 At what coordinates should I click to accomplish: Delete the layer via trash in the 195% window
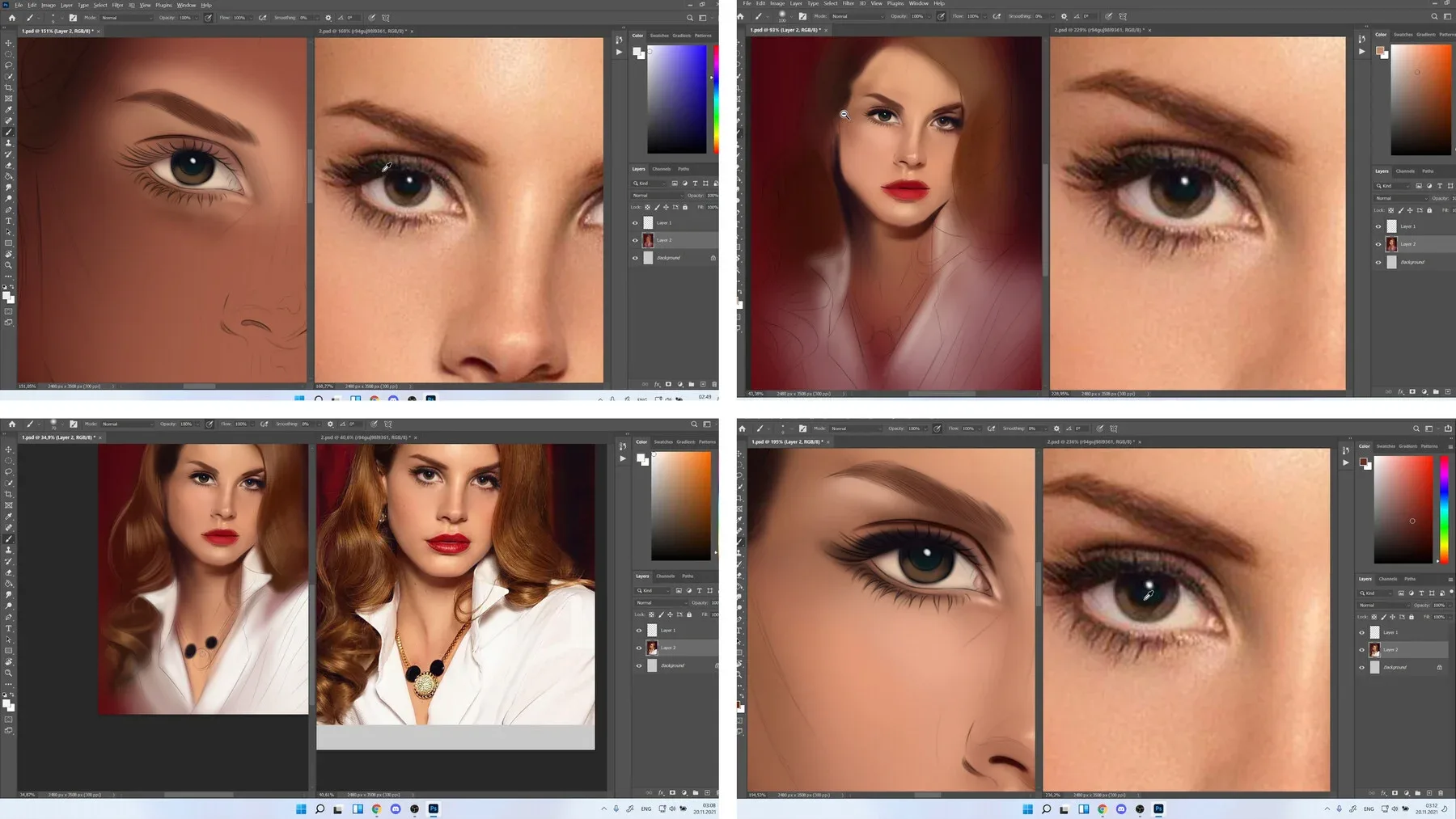(x=1441, y=793)
